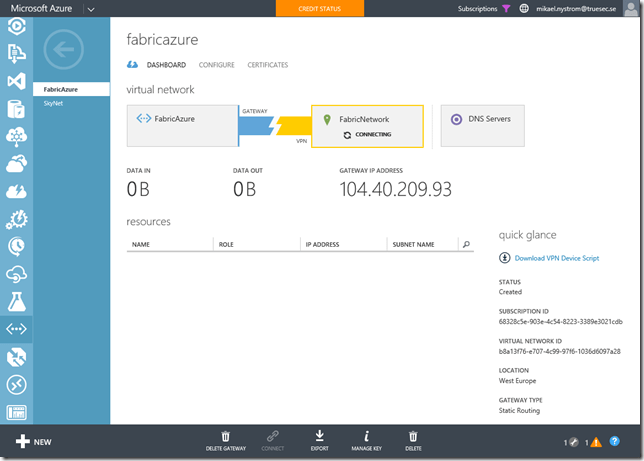Screen dimensions: 644x461
Task: Switch to the Certificates tab
Action: pyautogui.click(x=267, y=65)
